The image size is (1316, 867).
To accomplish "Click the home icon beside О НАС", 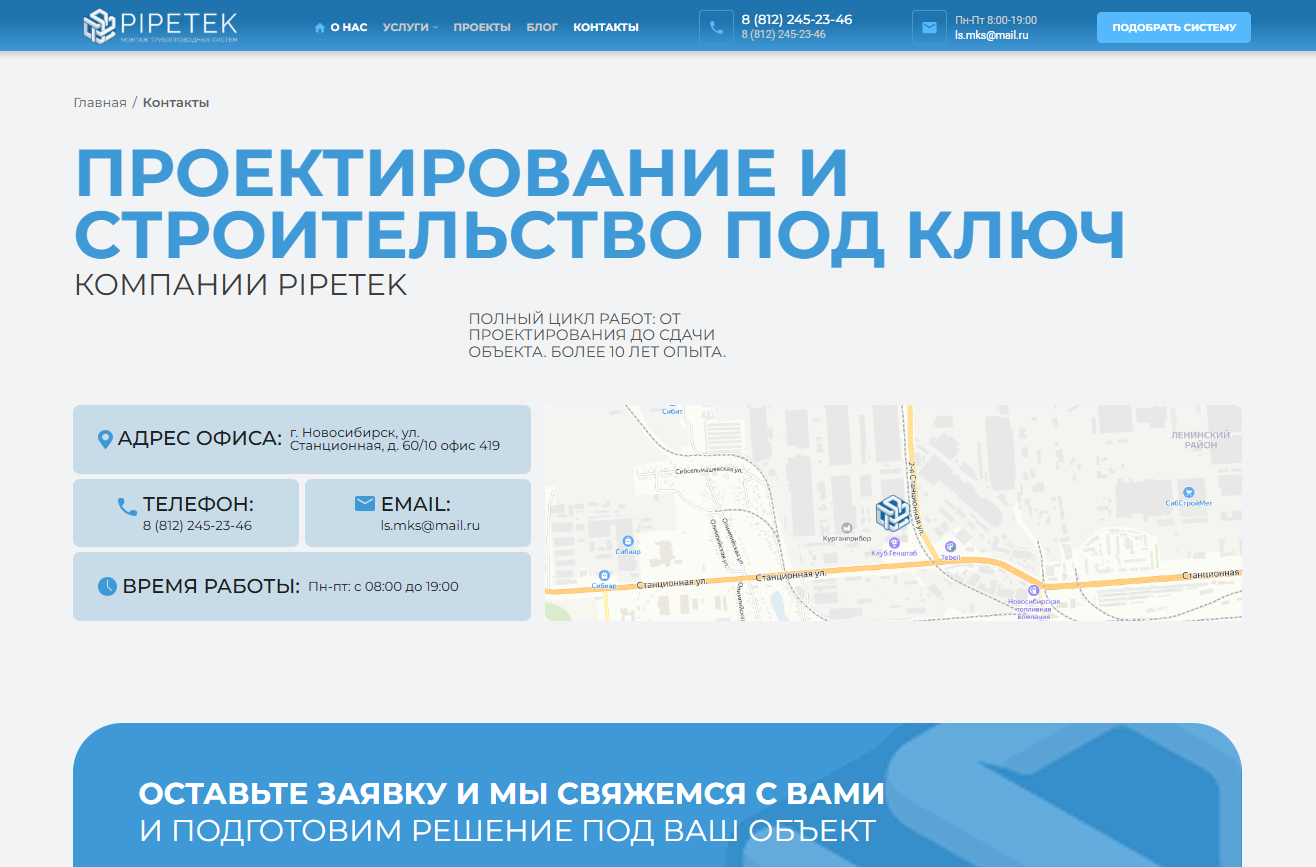I will coord(320,28).
